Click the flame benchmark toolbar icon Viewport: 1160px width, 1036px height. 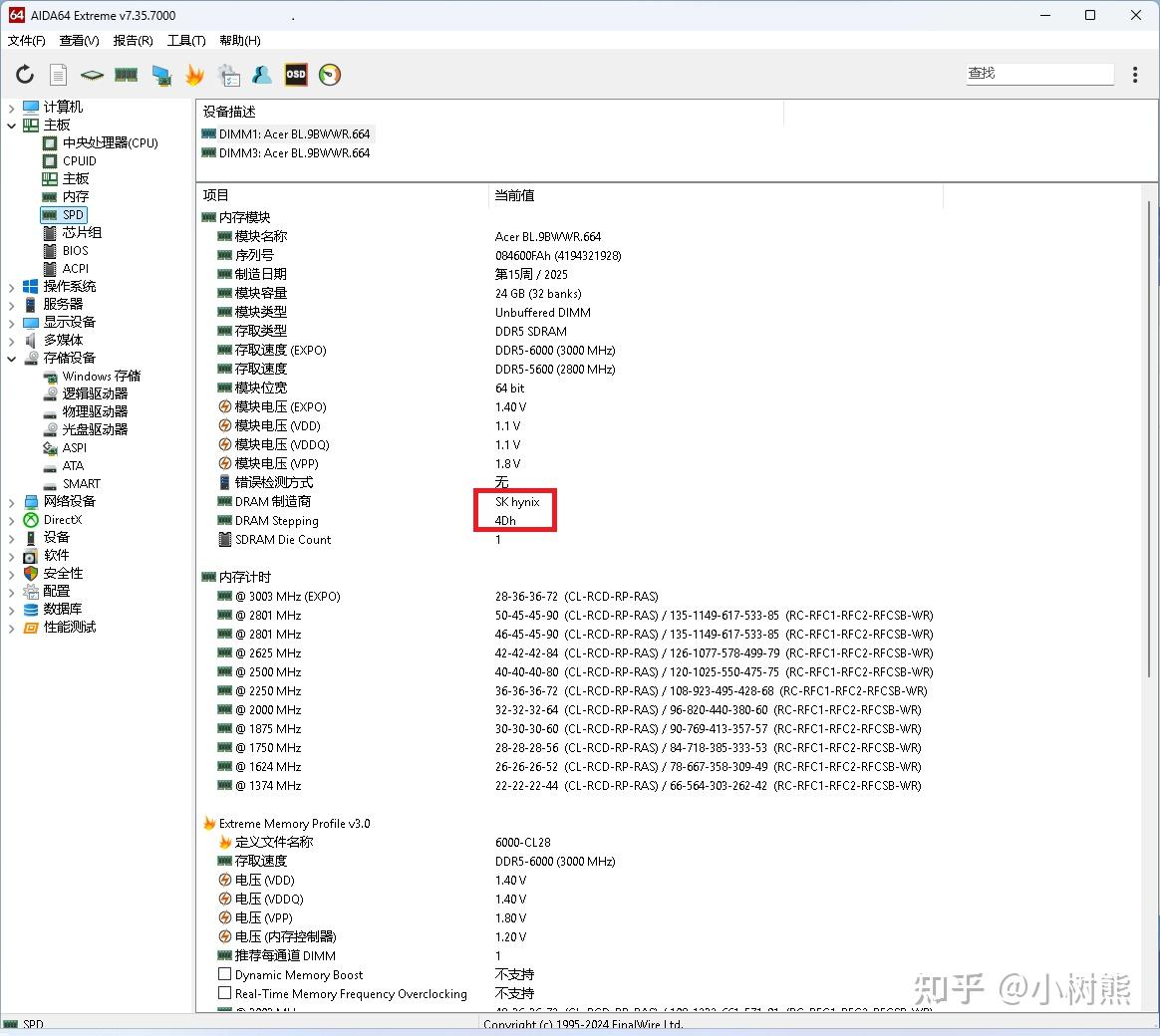(x=193, y=74)
